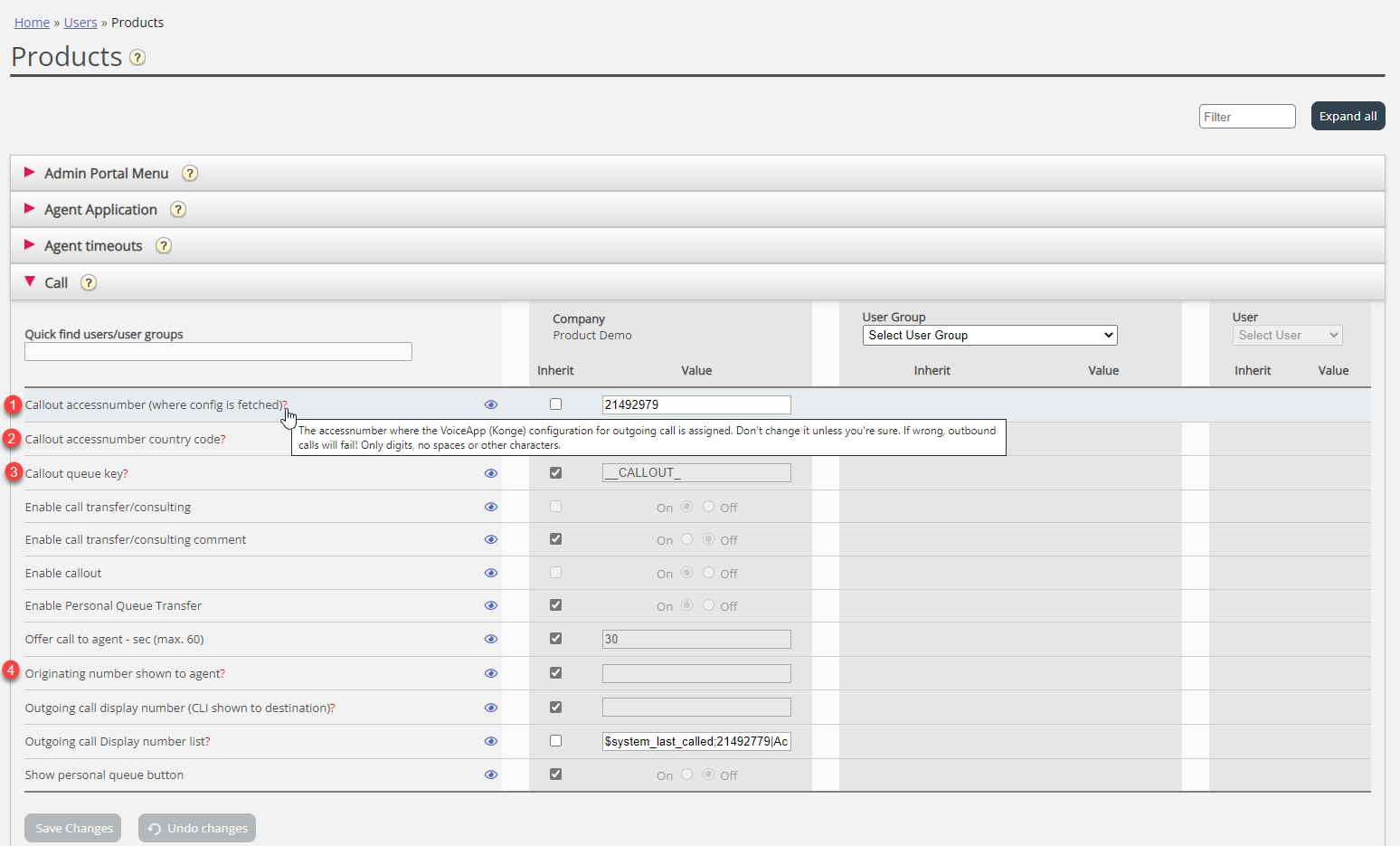Click help icon beside Agent timeouts
1400x846 pixels.
[164, 245]
